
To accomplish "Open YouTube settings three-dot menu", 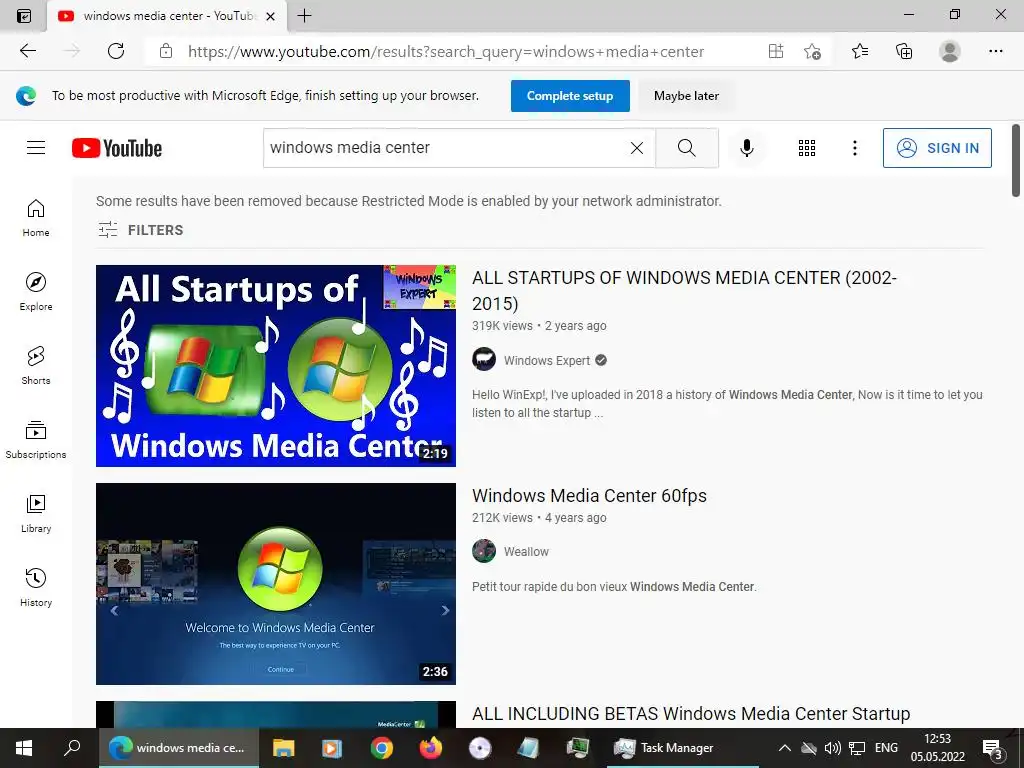I will click(854, 148).
